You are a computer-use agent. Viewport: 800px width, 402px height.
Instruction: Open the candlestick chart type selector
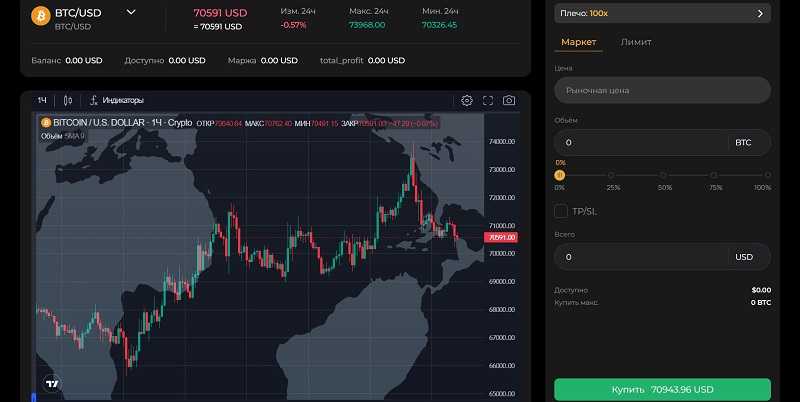[x=68, y=100]
